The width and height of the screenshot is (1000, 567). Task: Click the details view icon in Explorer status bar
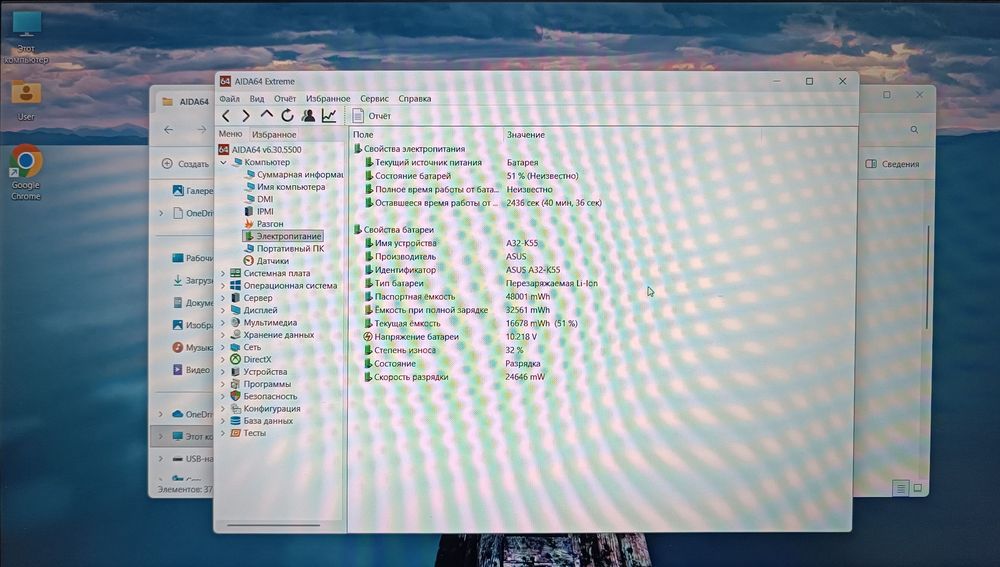click(901, 489)
